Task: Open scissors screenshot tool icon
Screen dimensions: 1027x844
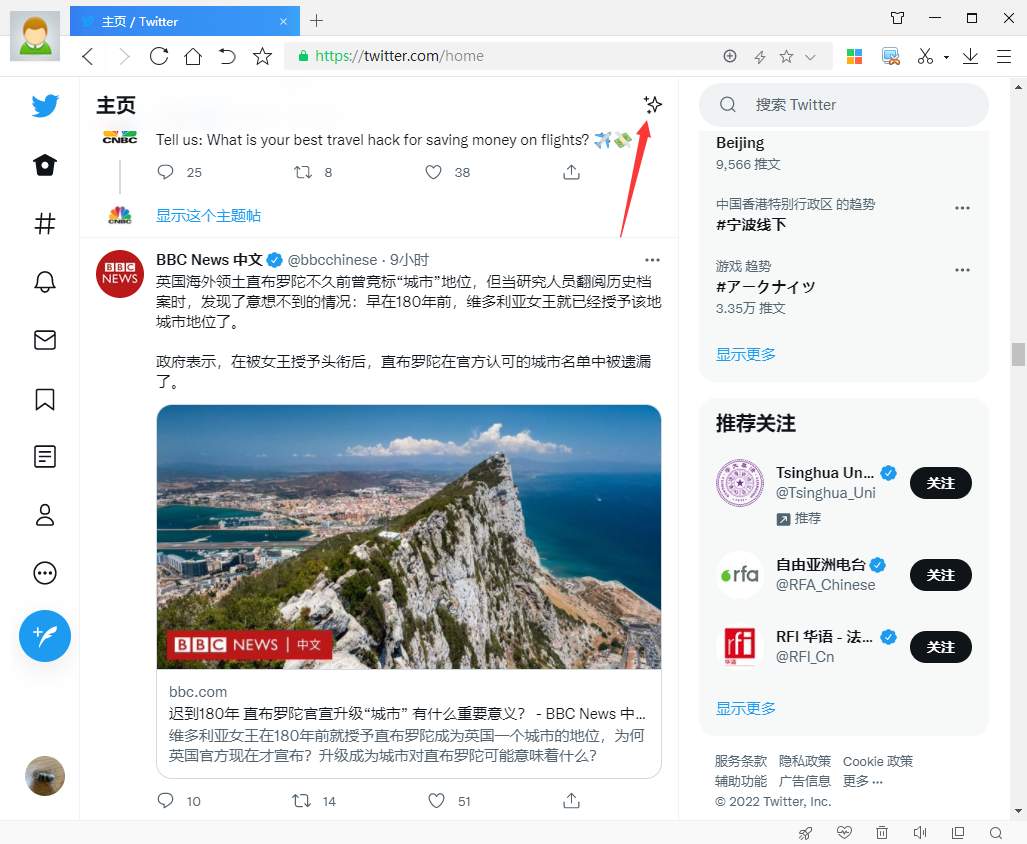Action: click(925, 56)
